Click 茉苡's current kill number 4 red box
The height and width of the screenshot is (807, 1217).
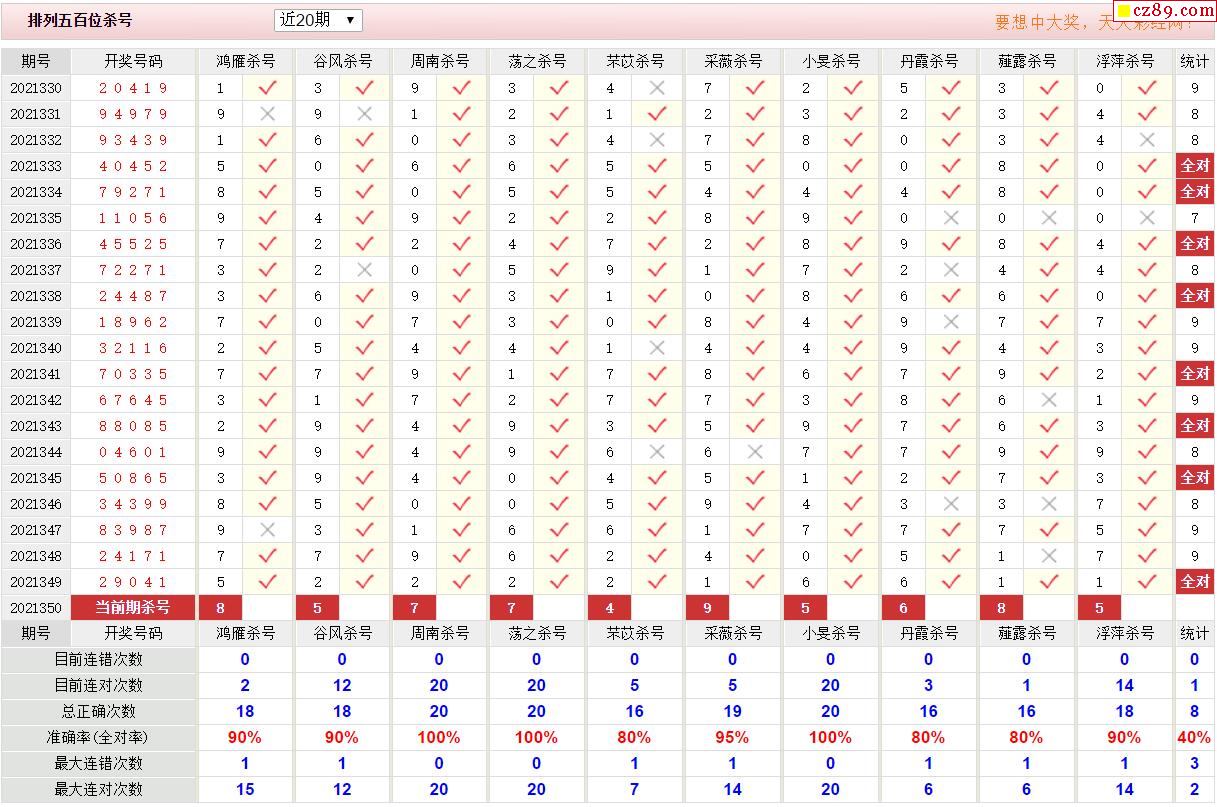[x=610, y=608]
